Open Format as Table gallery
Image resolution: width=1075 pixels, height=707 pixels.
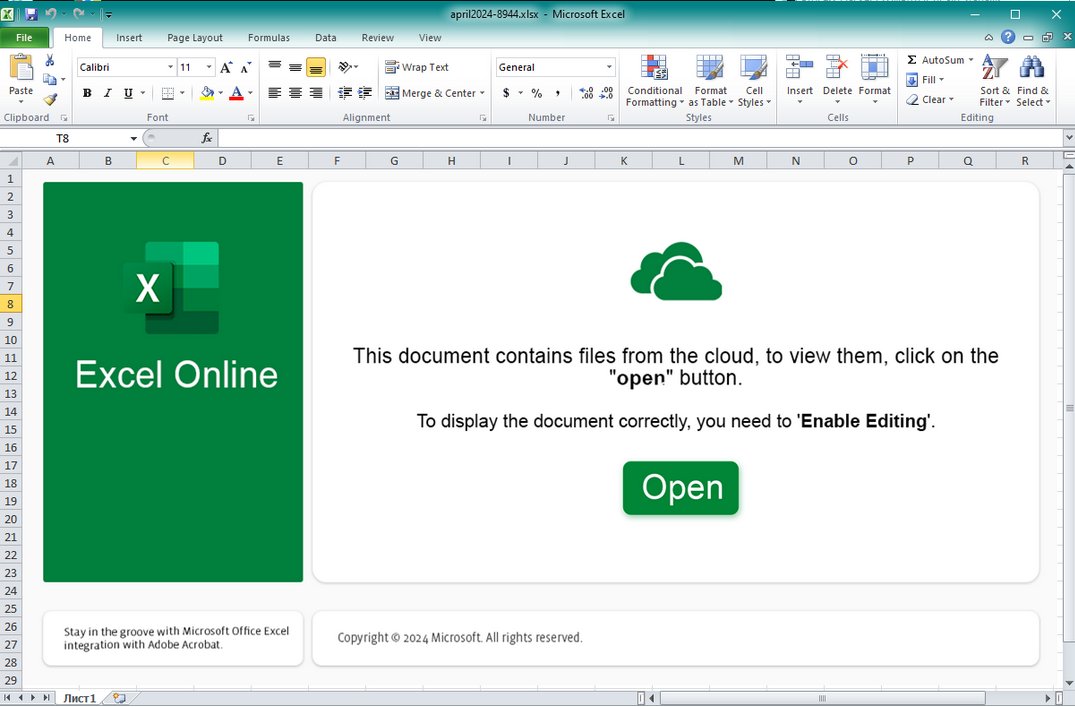pos(710,81)
